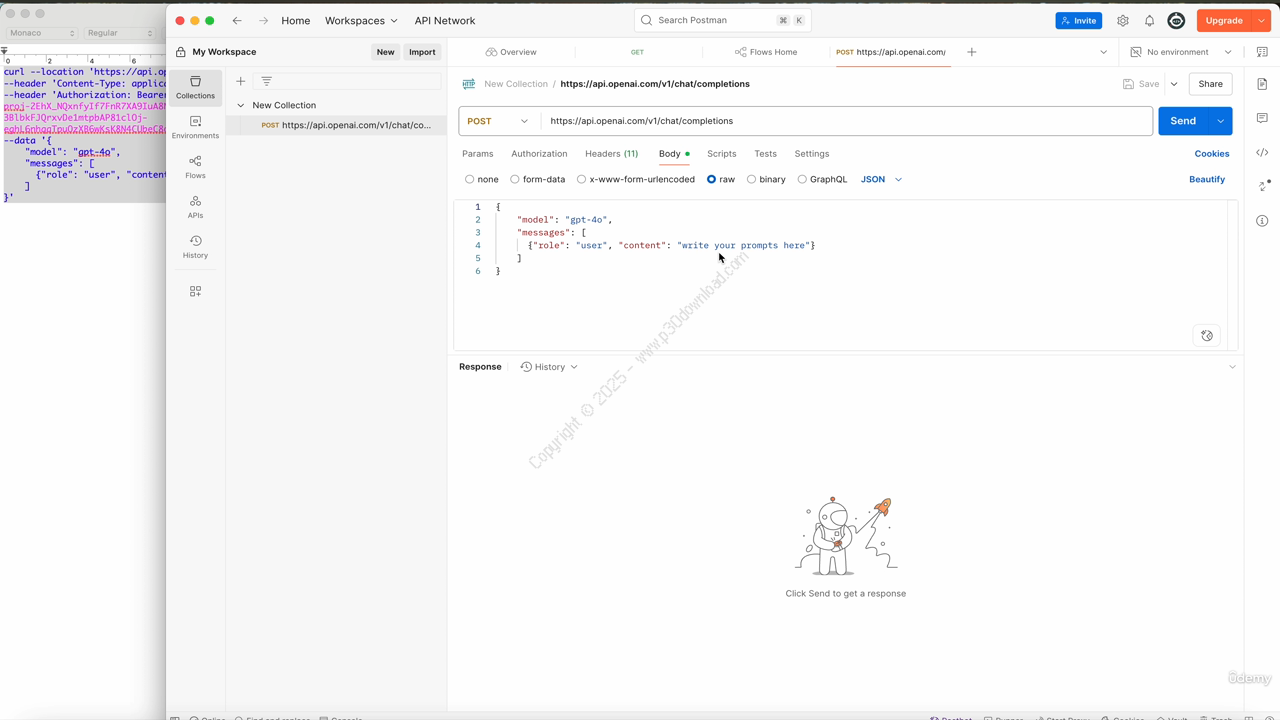1280x720 pixels.
Task: Go back with the left arrow
Action: pos(237,20)
